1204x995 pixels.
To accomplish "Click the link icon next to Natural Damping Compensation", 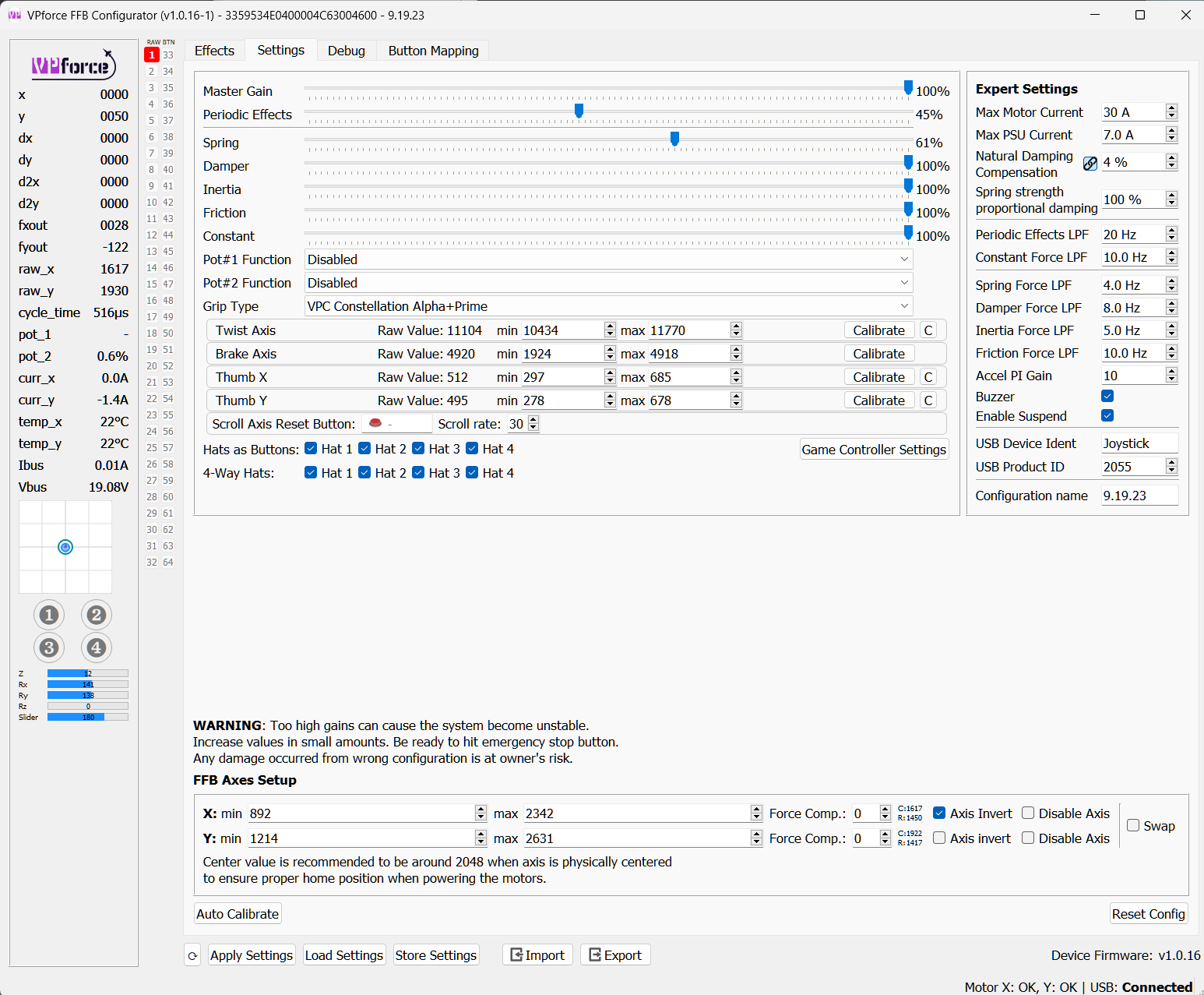I will (1090, 163).
